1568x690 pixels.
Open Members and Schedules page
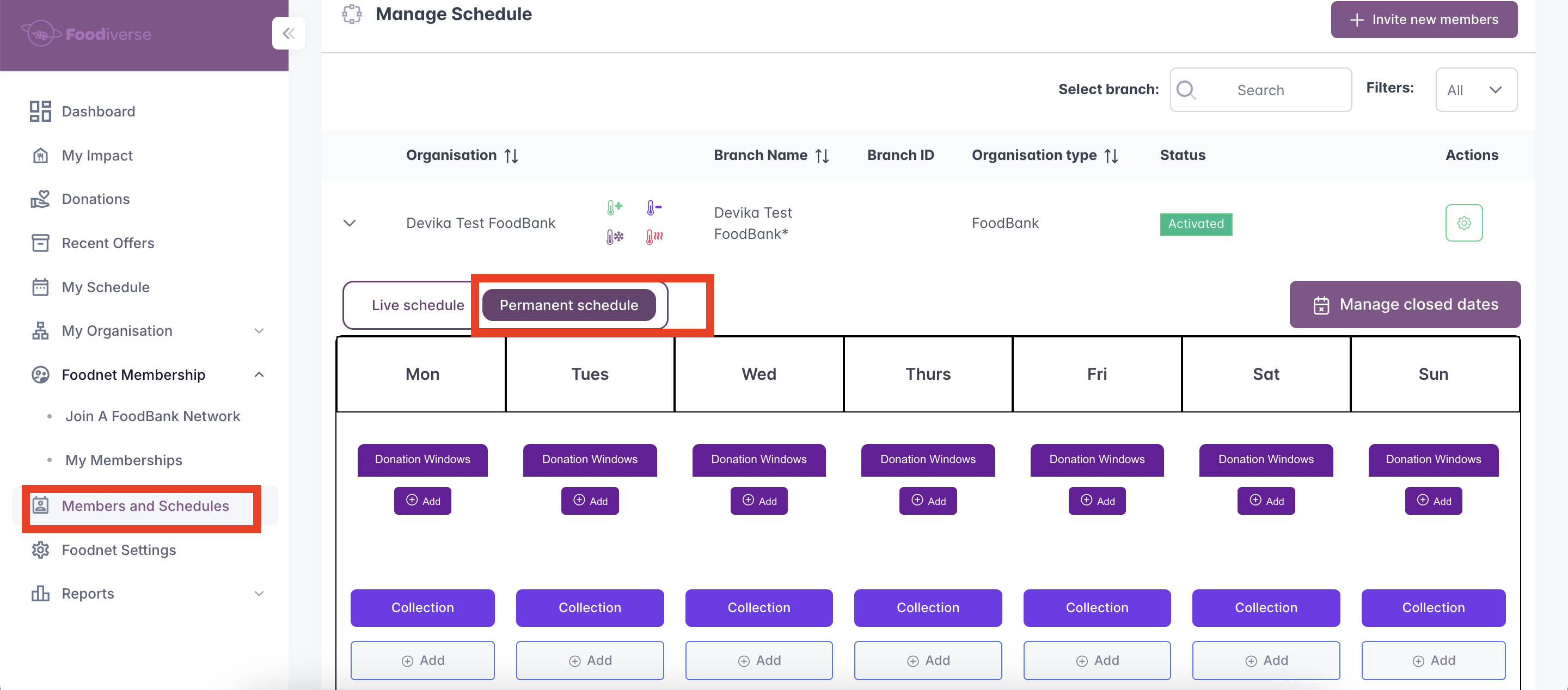point(145,506)
